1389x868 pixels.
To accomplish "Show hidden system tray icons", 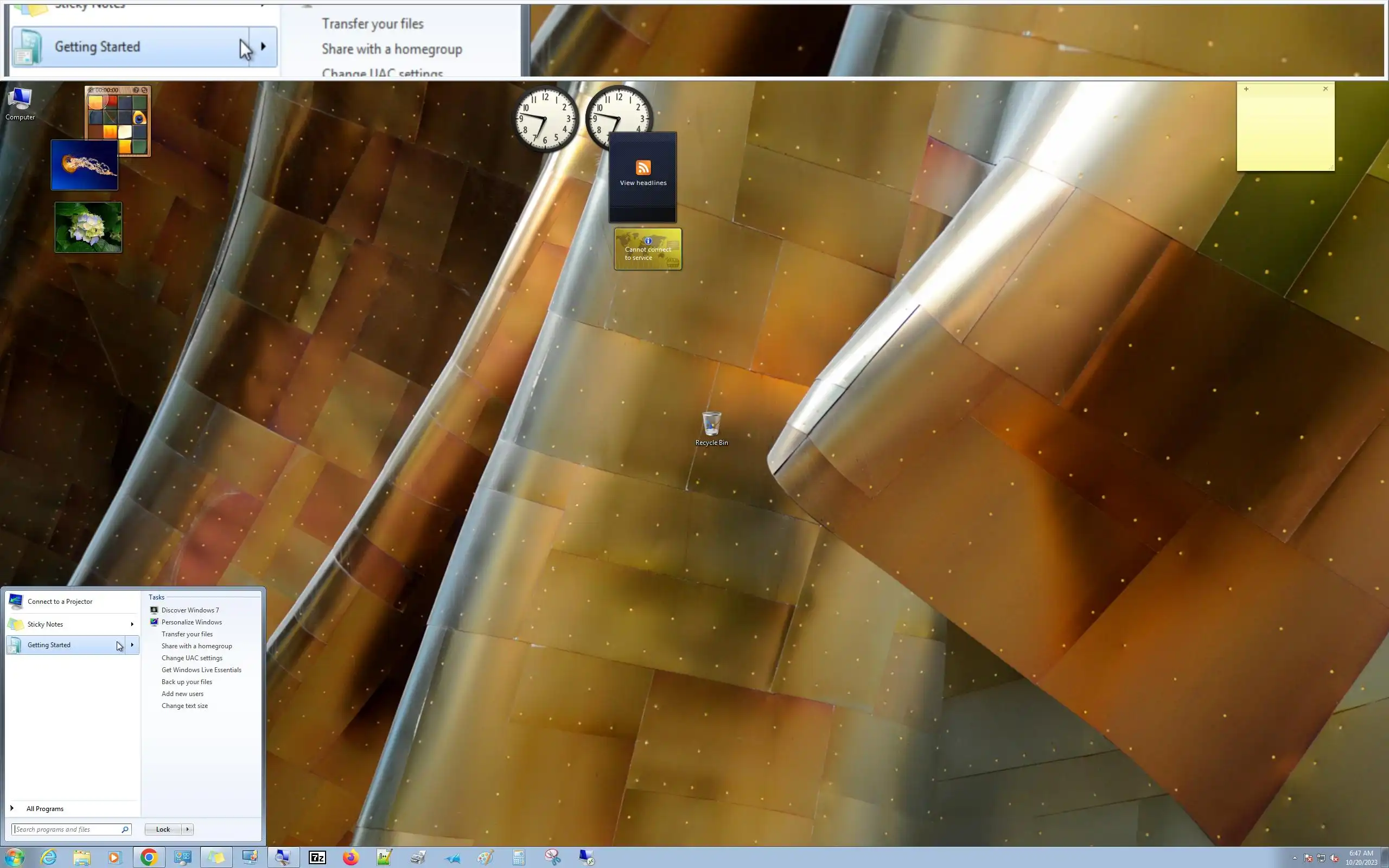I will click(1295, 858).
